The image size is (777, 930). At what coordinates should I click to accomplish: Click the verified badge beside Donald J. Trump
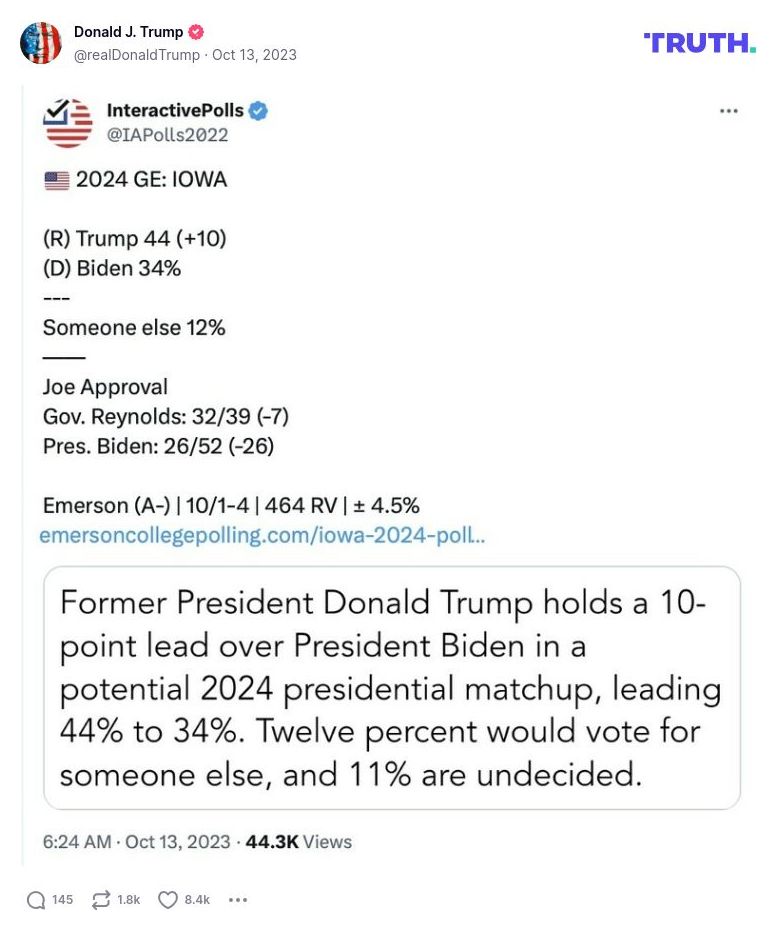[x=197, y=31]
